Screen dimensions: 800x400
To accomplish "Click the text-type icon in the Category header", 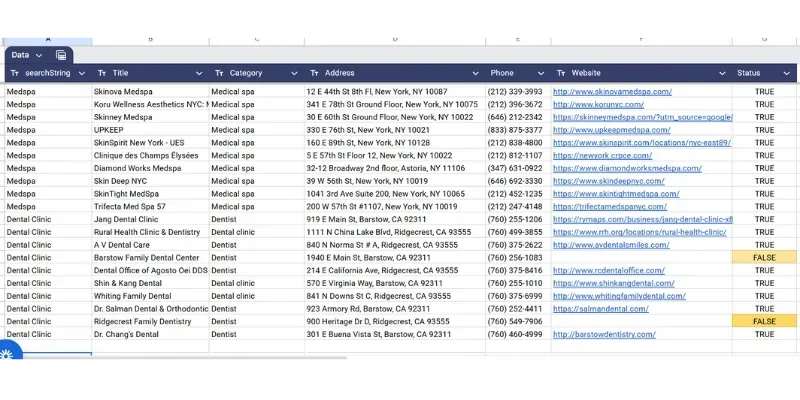I will [219, 73].
